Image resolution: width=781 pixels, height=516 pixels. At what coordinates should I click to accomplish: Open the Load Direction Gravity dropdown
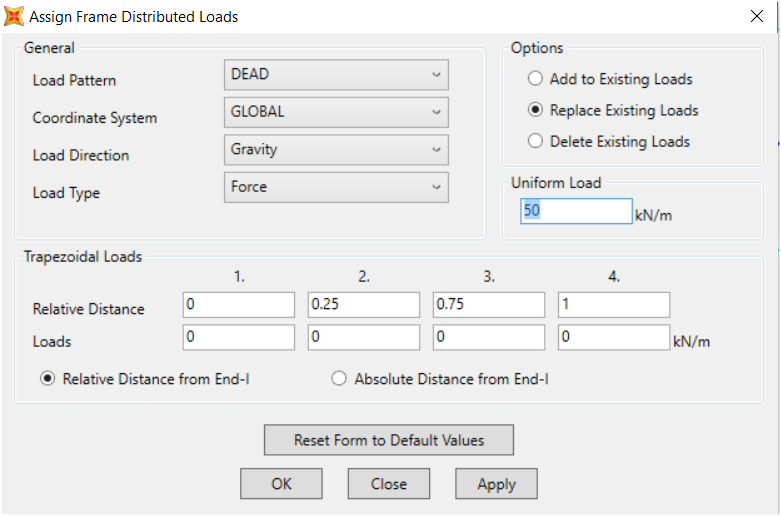[x=336, y=149]
